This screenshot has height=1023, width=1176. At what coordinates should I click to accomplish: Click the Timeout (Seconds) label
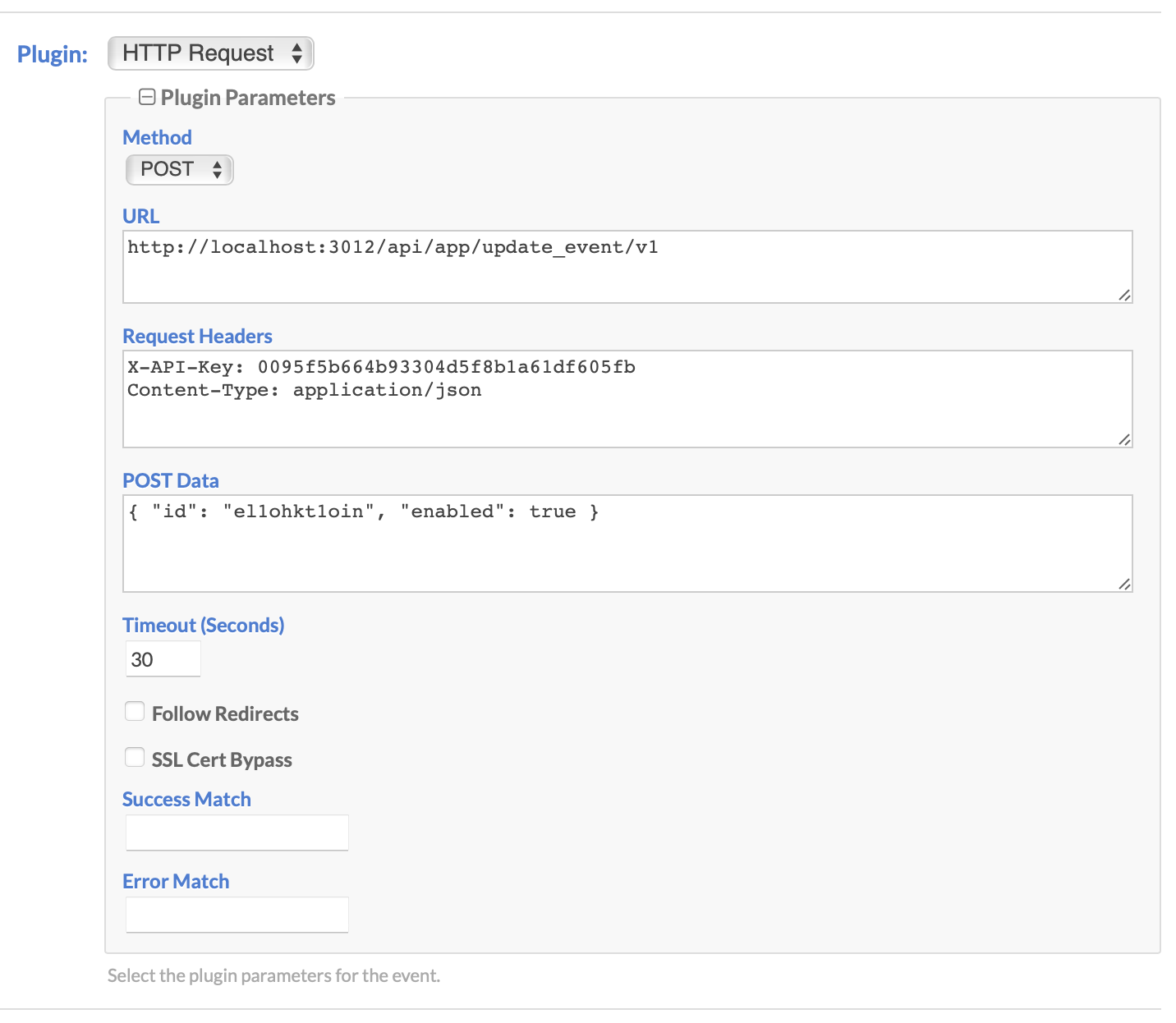point(203,625)
